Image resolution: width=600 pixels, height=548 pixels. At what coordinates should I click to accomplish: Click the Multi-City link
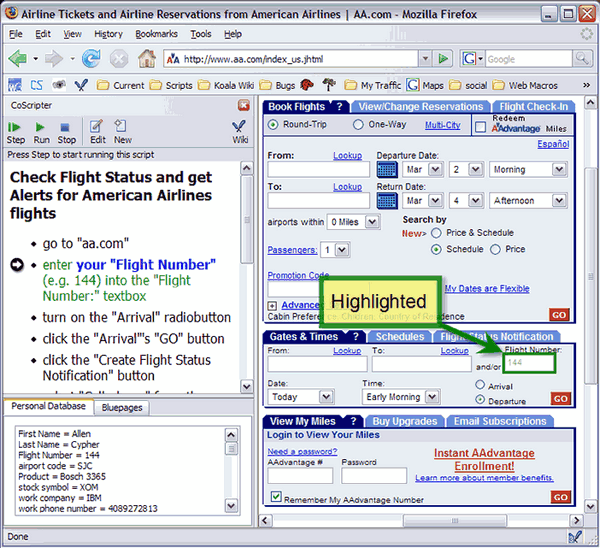(443, 125)
